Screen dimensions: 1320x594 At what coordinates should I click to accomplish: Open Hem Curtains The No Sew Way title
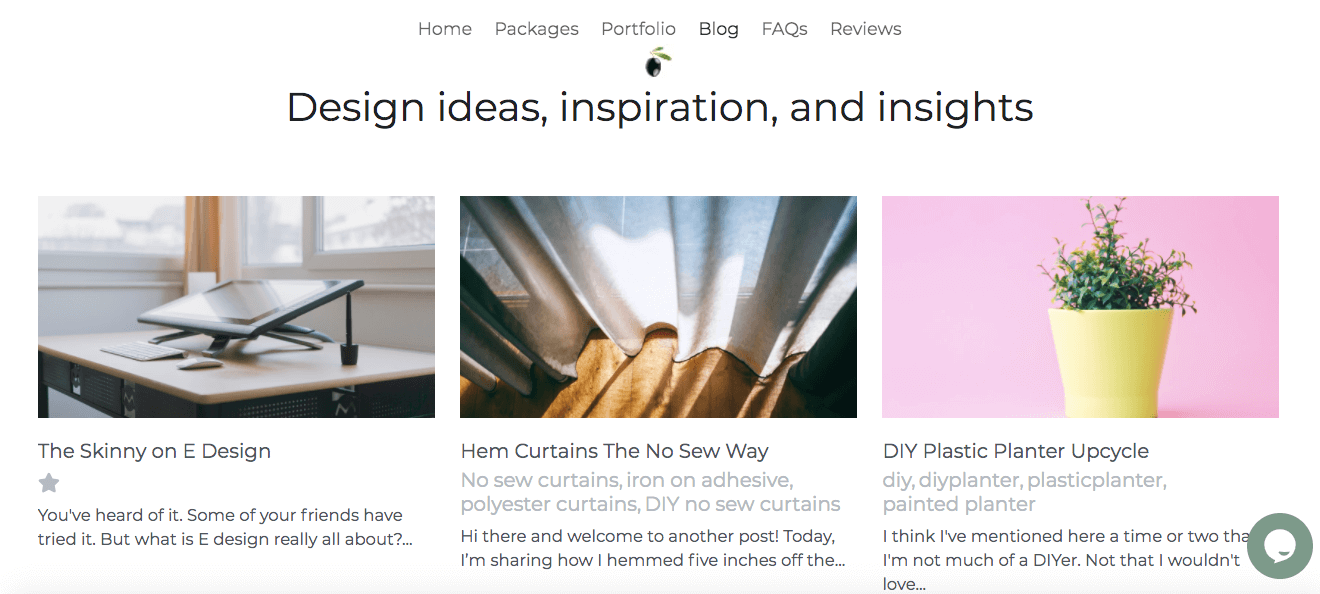click(x=614, y=451)
